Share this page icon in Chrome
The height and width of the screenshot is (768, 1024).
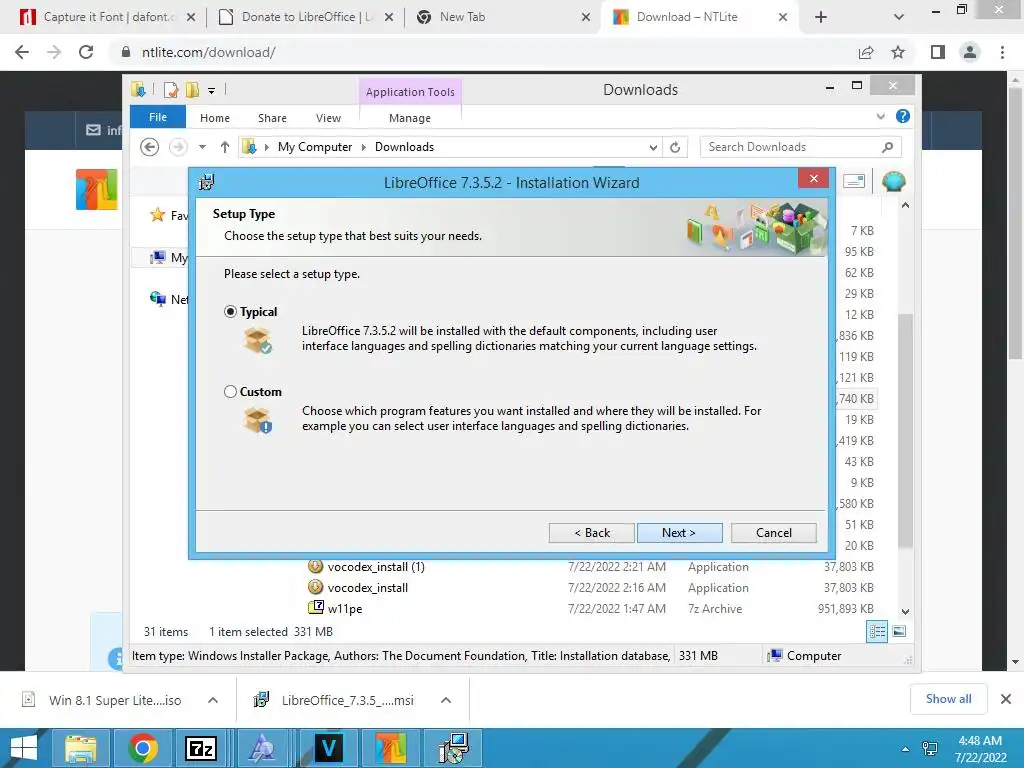(866, 52)
